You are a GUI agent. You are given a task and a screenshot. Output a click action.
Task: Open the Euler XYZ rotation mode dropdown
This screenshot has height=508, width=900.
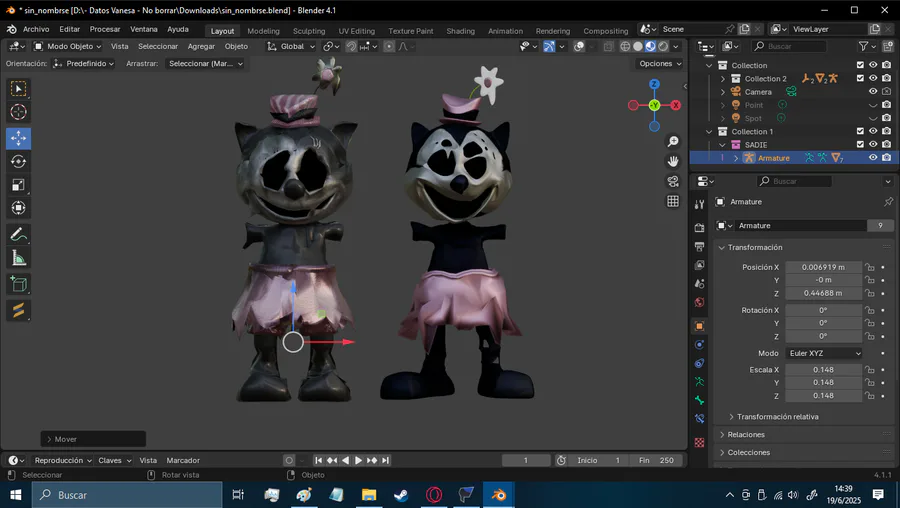(823, 353)
